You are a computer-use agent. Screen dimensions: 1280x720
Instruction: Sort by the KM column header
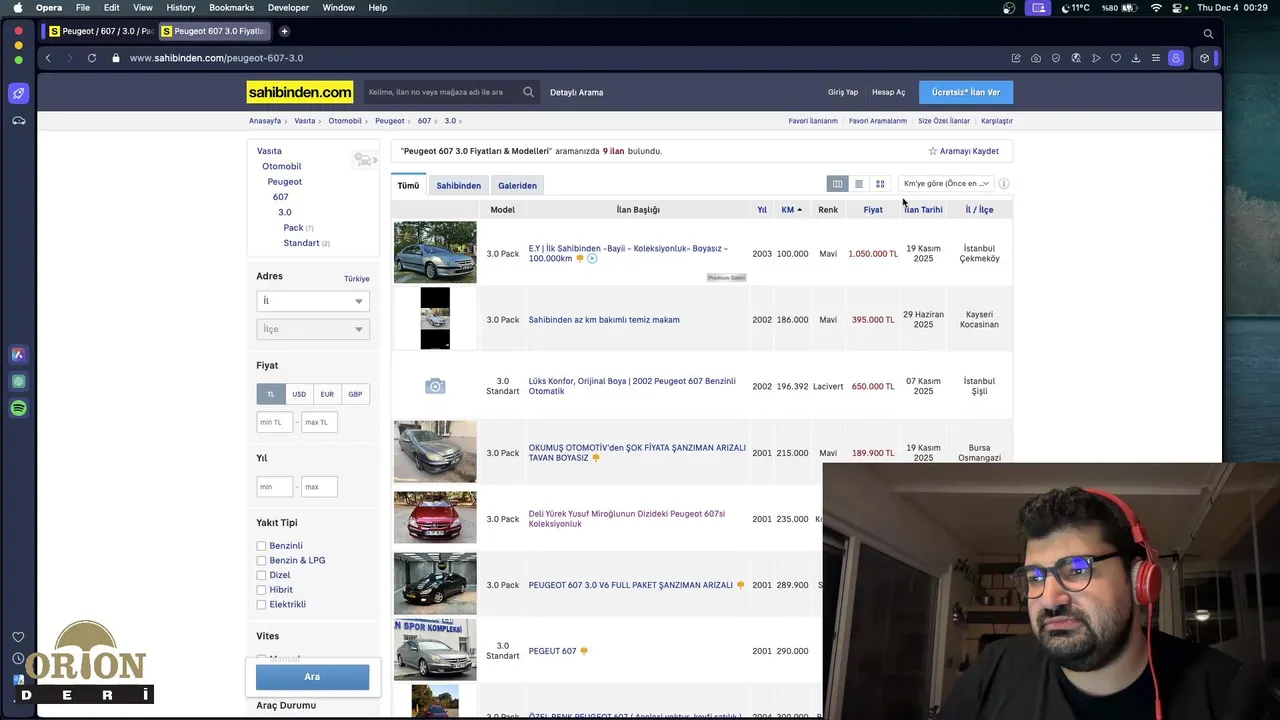pos(791,210)
